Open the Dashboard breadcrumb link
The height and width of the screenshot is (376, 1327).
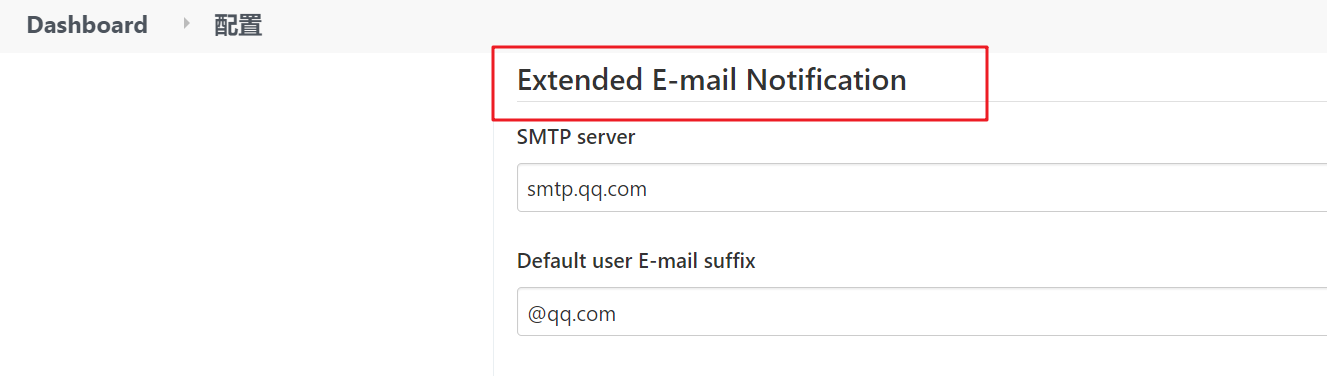[x=87, y=25]
